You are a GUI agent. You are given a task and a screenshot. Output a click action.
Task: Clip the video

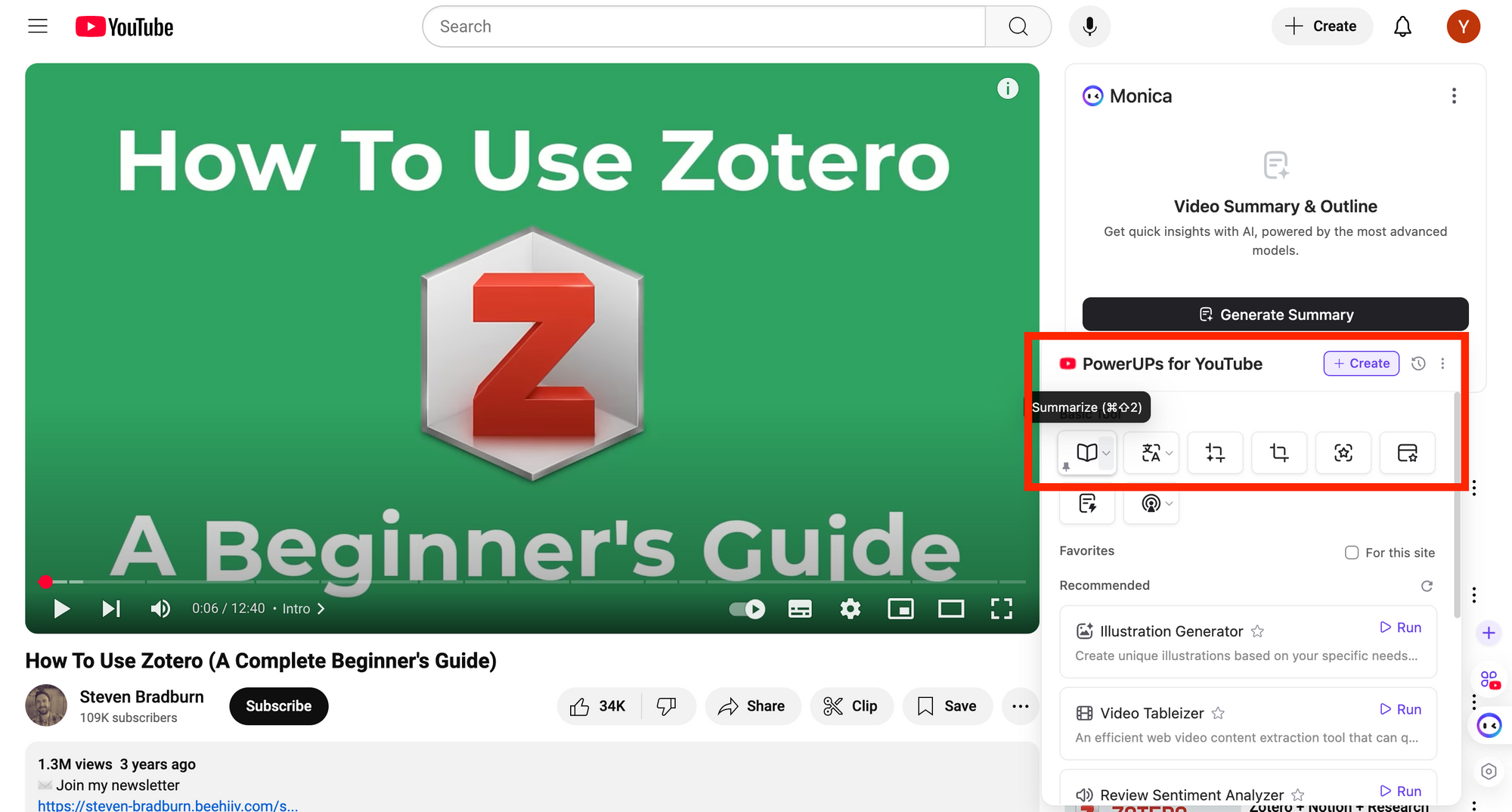point(851,706)
